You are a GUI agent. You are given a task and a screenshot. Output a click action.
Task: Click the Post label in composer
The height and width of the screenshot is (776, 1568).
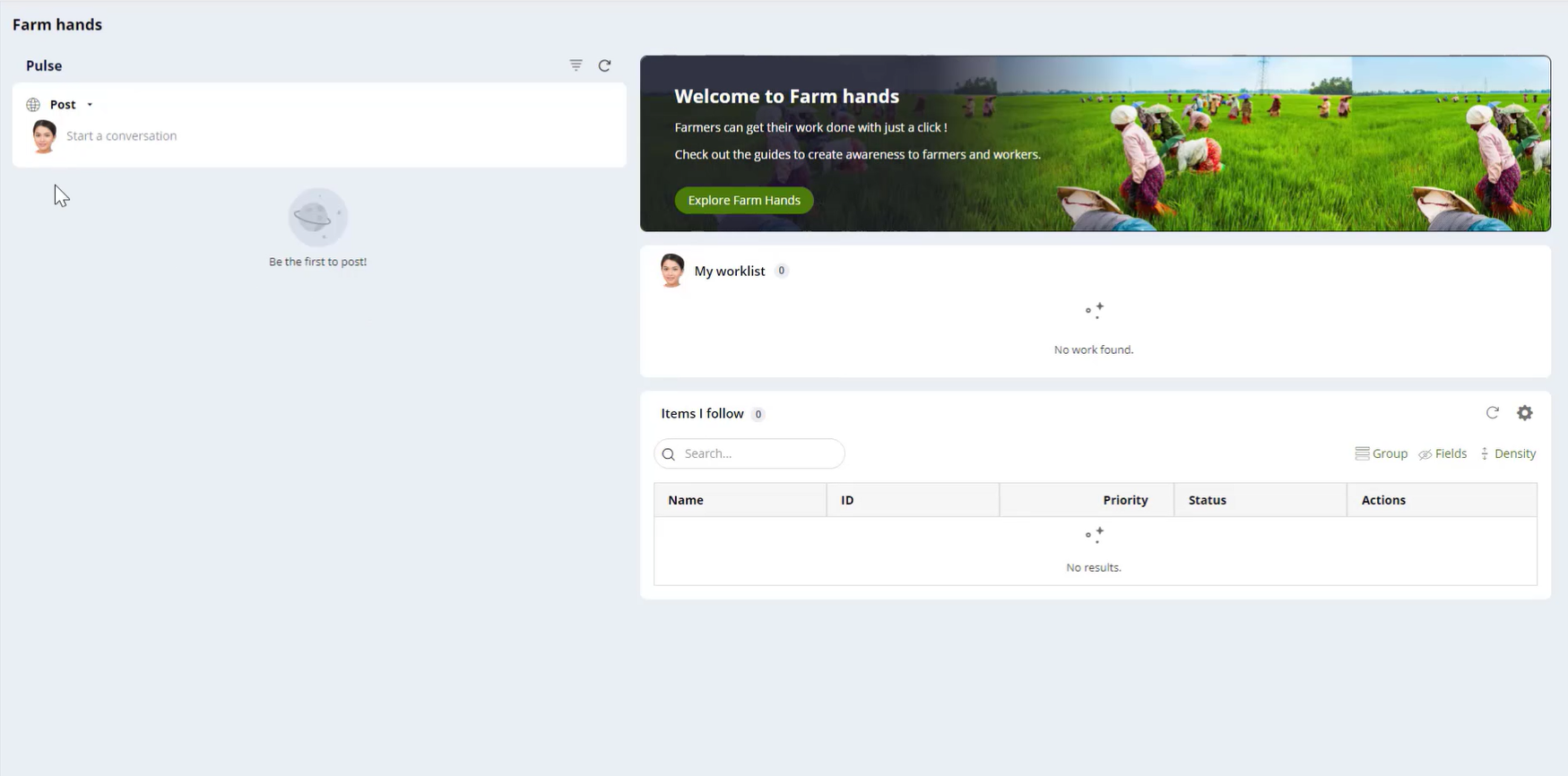pos(63,105)
